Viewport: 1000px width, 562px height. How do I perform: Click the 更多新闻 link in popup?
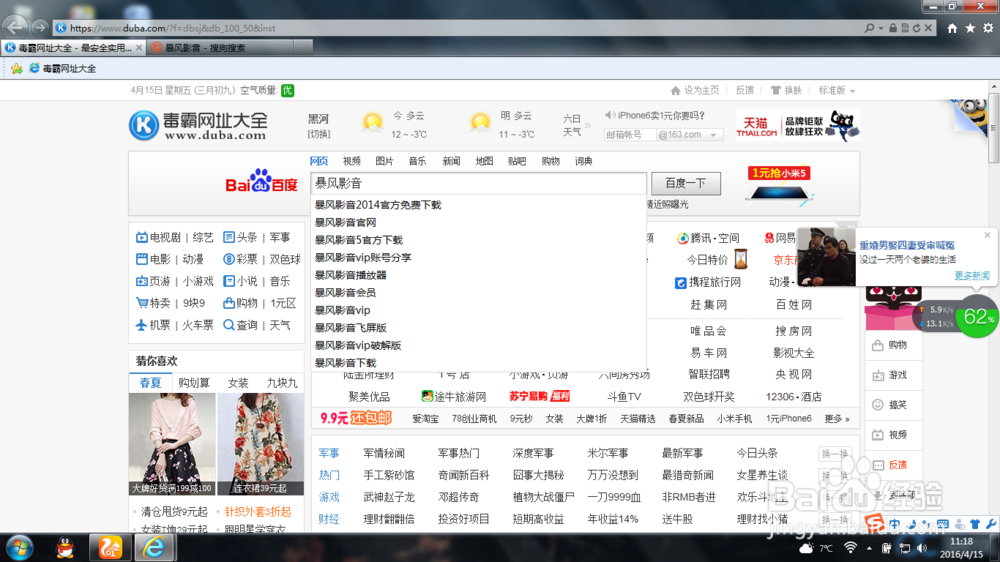click(971, 276)
